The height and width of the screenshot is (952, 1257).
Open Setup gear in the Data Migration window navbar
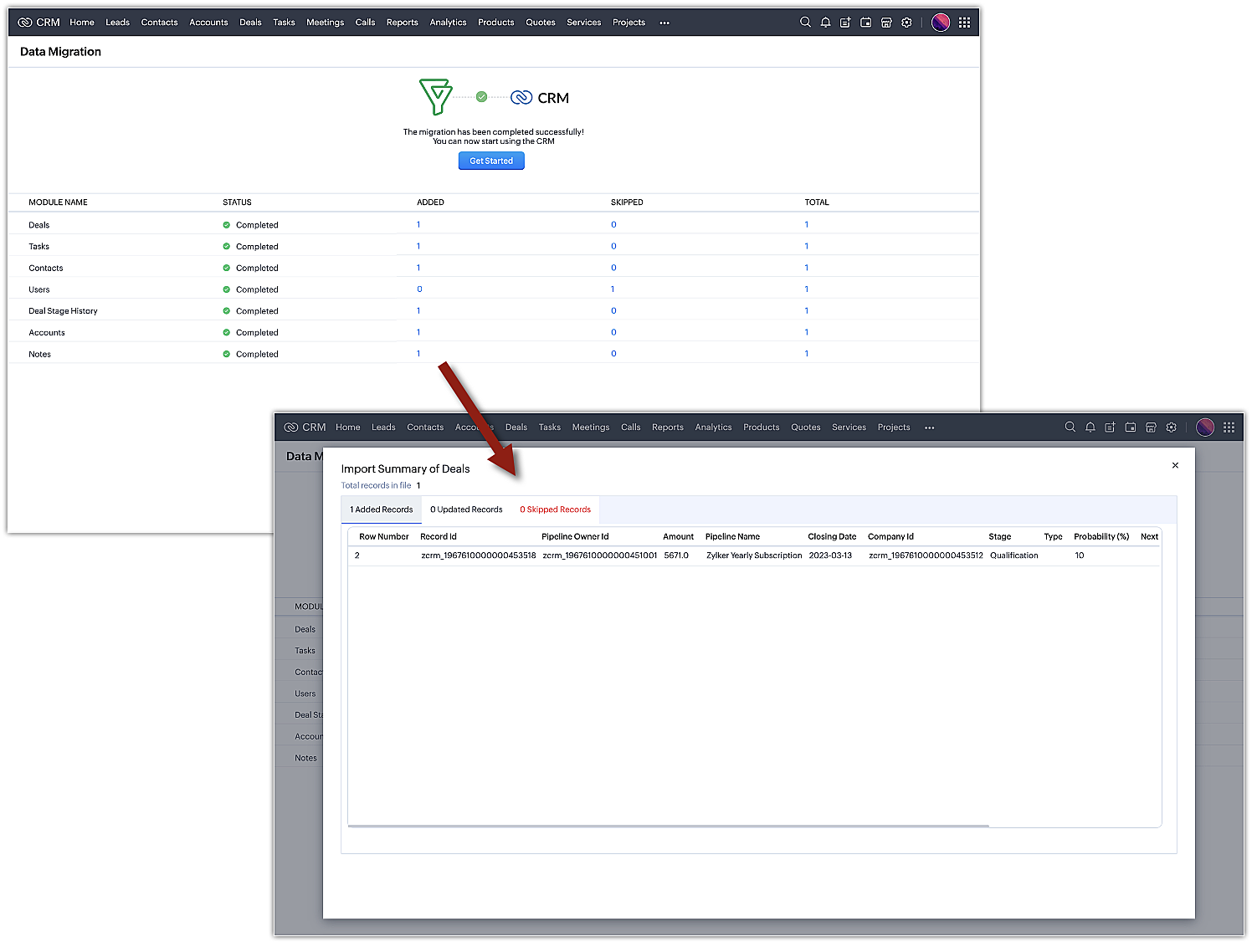(906, 23)
